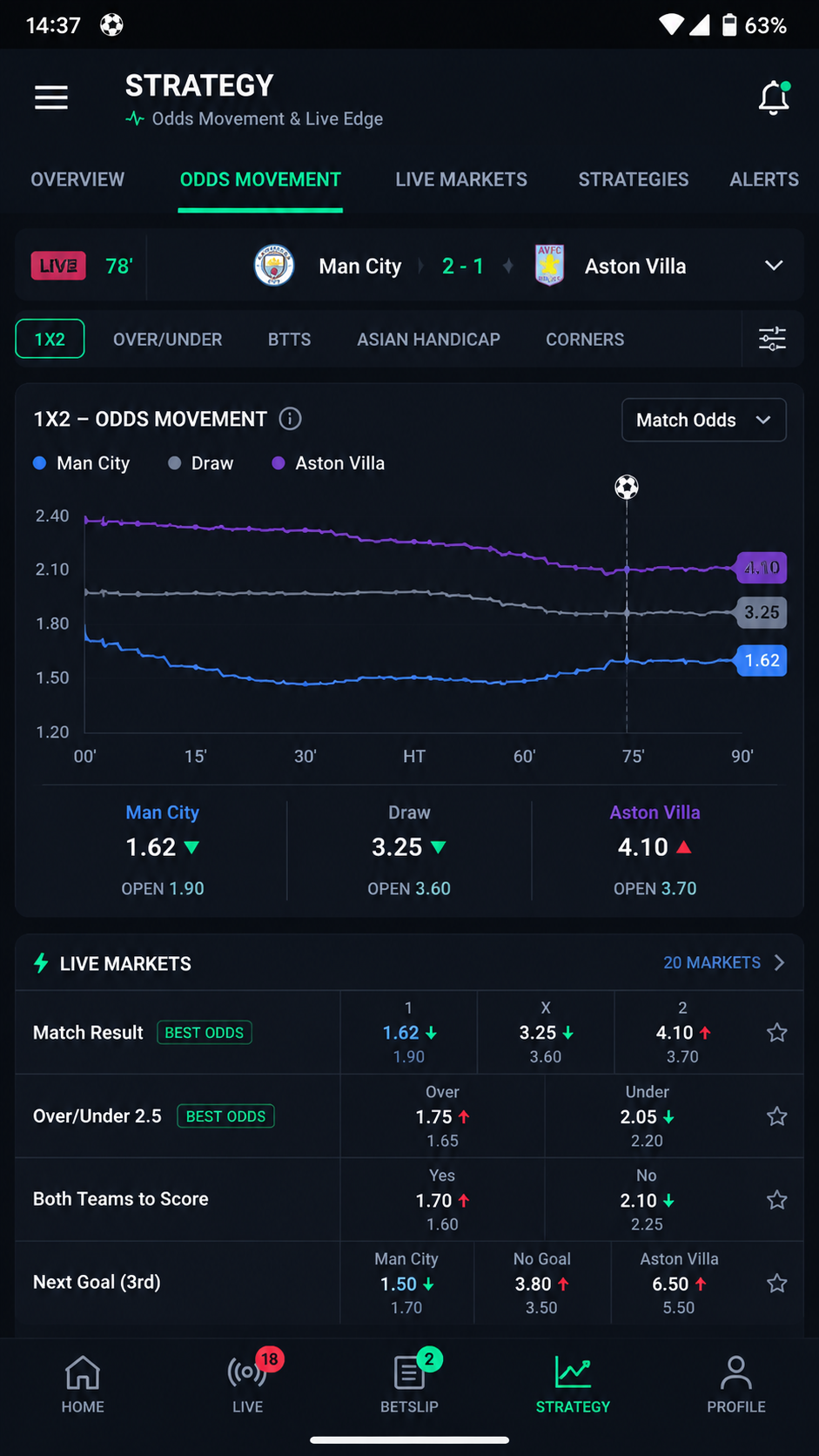This screenshot has width=819, height=1456.
Task: Open all 20 Markets link
Action: [x=724, y=962]
